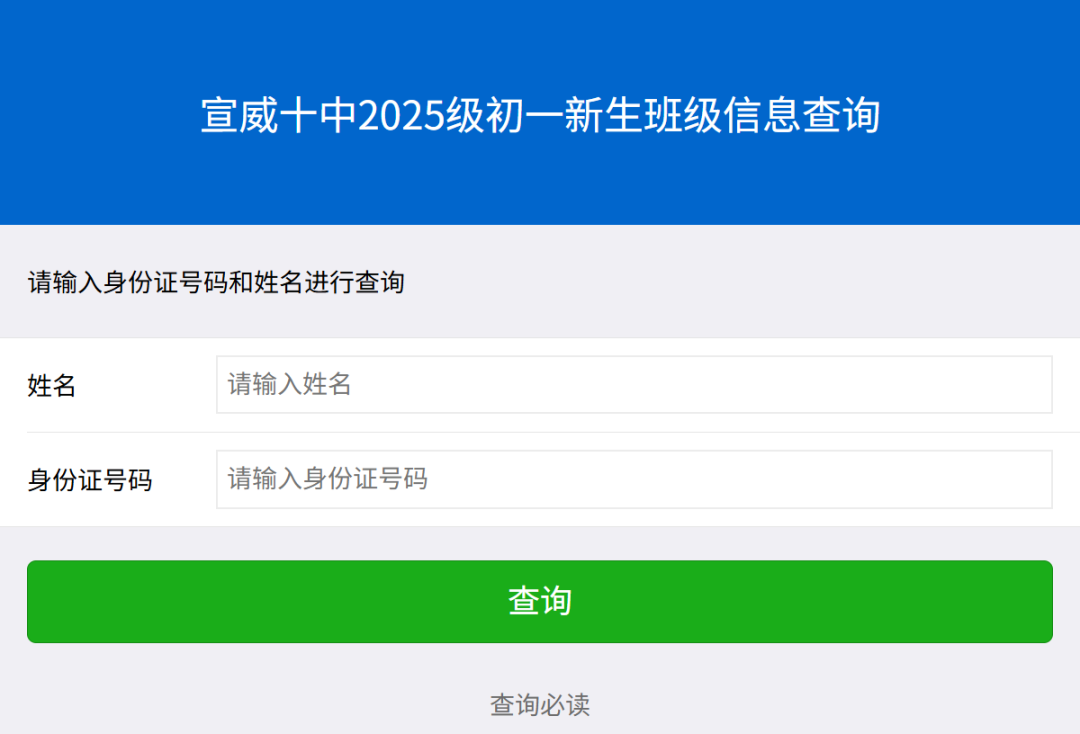Screen dimensions: 1080x734
Task: Click the gray 查询必读 text below the button
Action: tap(539, 705)
